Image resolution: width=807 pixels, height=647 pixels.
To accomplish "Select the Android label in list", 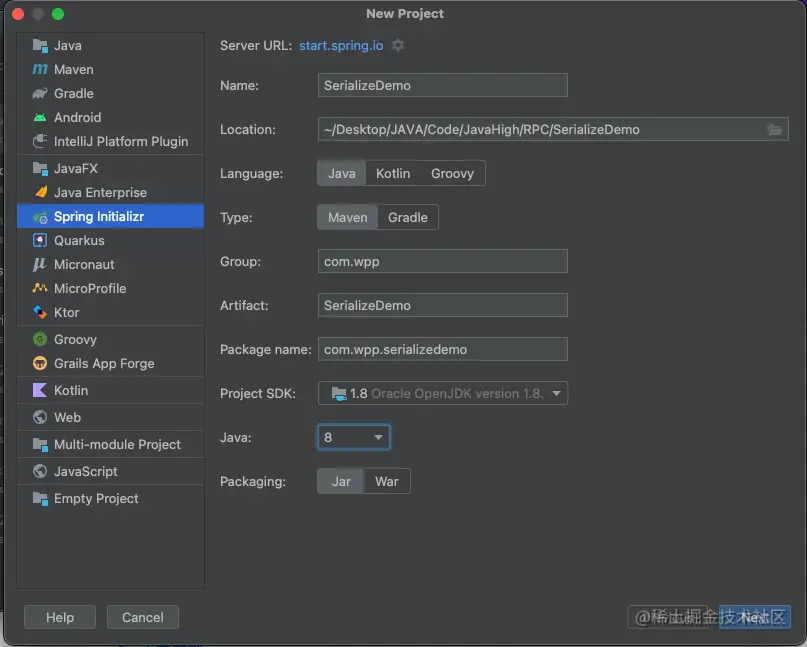I will click(x=78, y=117).
